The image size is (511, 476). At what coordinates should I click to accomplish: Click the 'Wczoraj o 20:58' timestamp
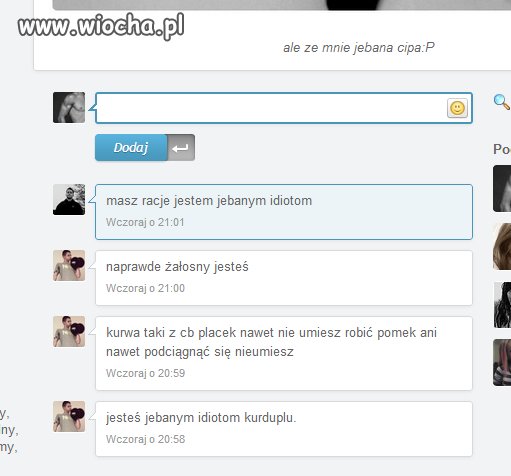(145, 439)
